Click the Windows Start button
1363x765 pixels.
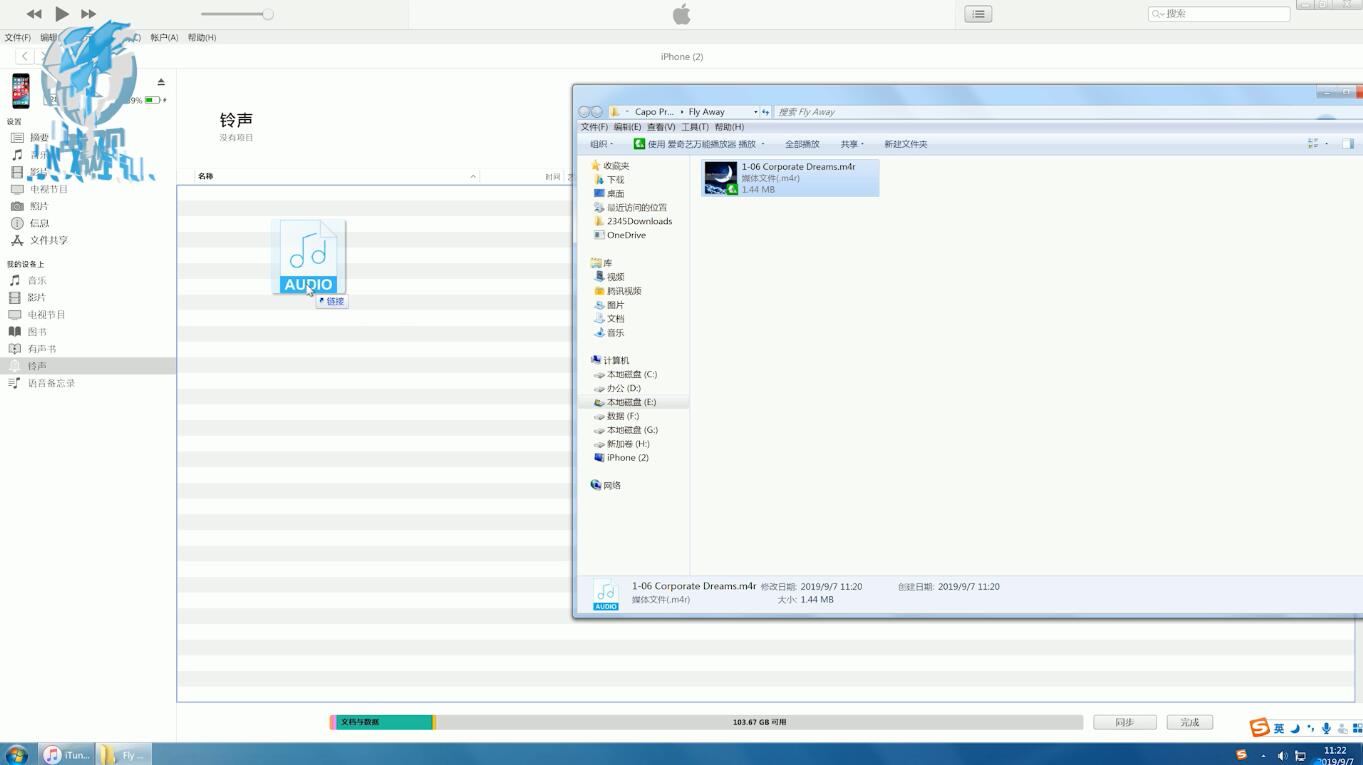pyautogui.click(x=16, y=755)
